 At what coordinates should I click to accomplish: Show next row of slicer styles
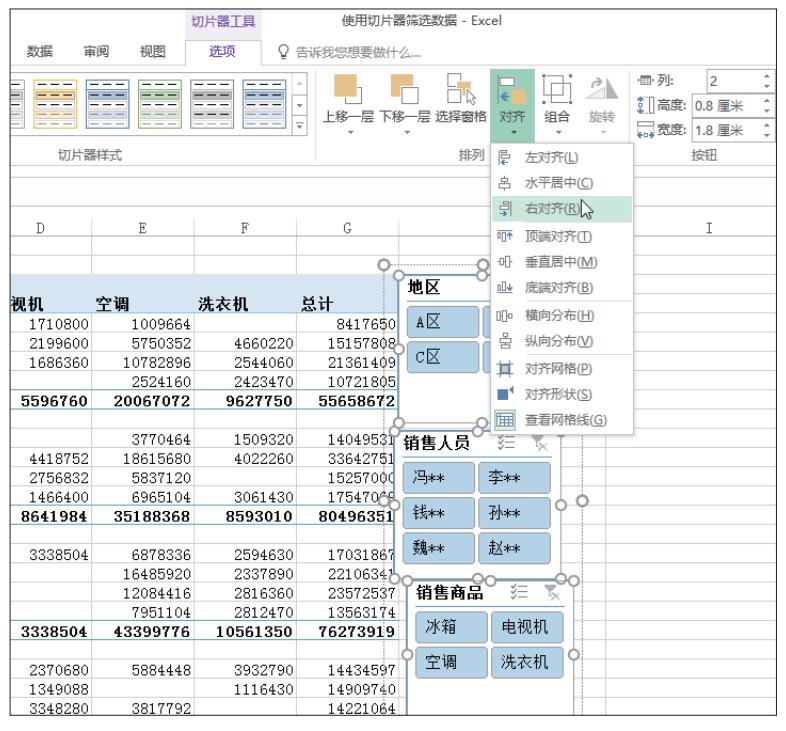coord(300,105)
